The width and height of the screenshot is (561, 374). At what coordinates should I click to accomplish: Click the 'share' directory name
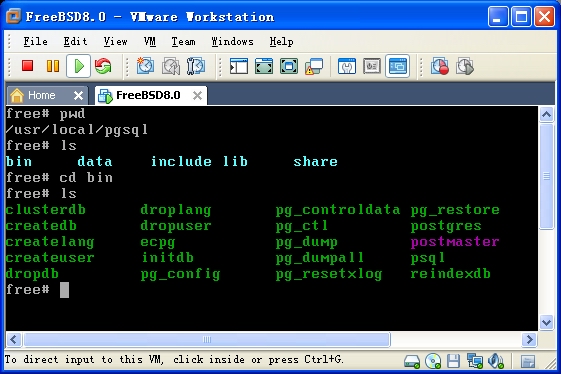[x=315, y=162]
